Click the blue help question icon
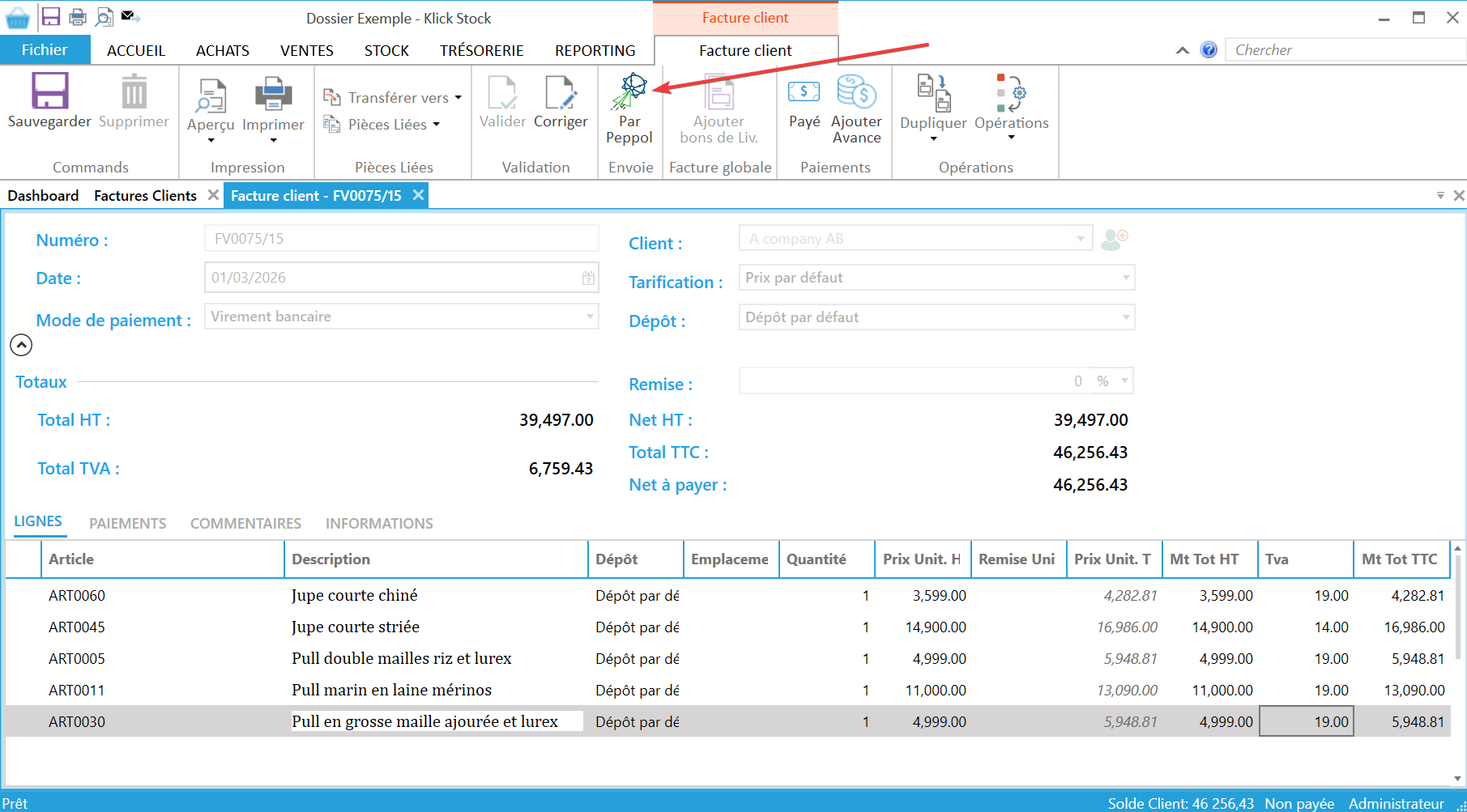Viewport: 1467px width, 812px height. [1209, 50]
